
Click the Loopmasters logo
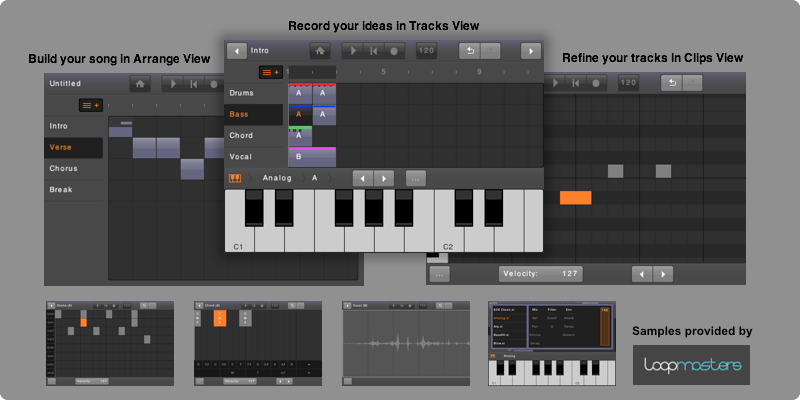pyautogui.click(x=691, y=365)
